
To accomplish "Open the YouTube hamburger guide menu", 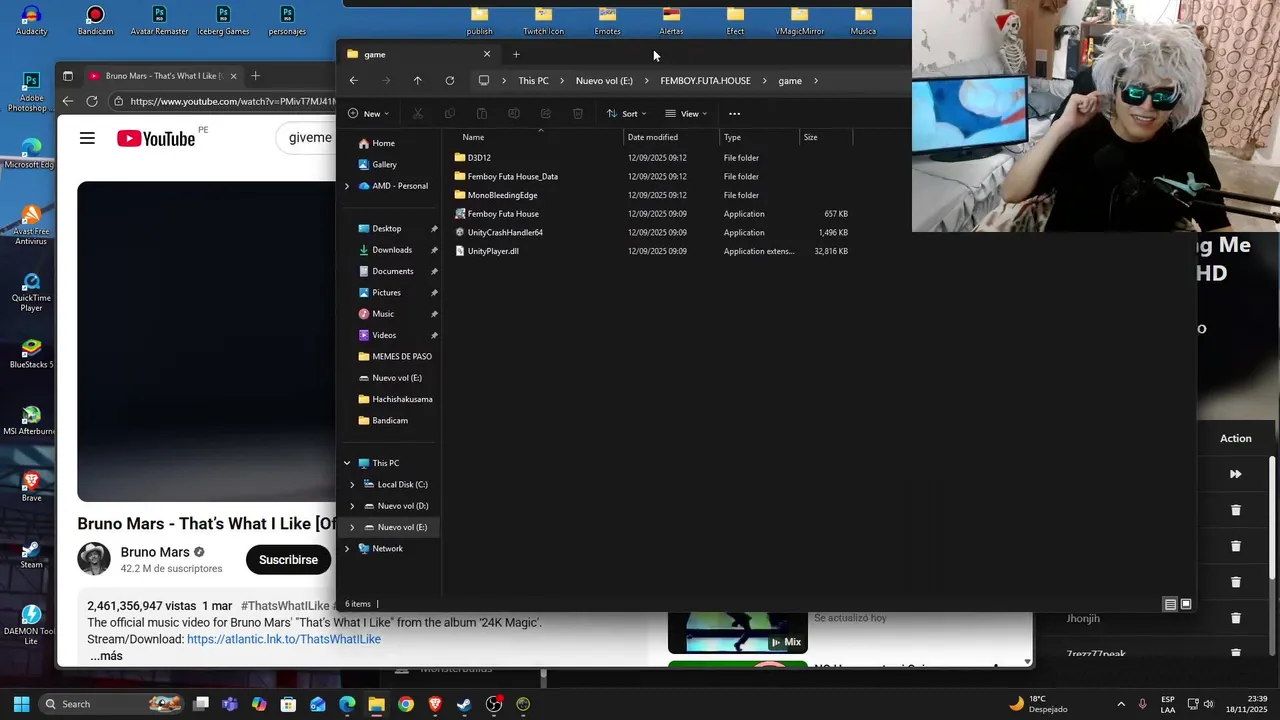I will [x=87, y=138].
